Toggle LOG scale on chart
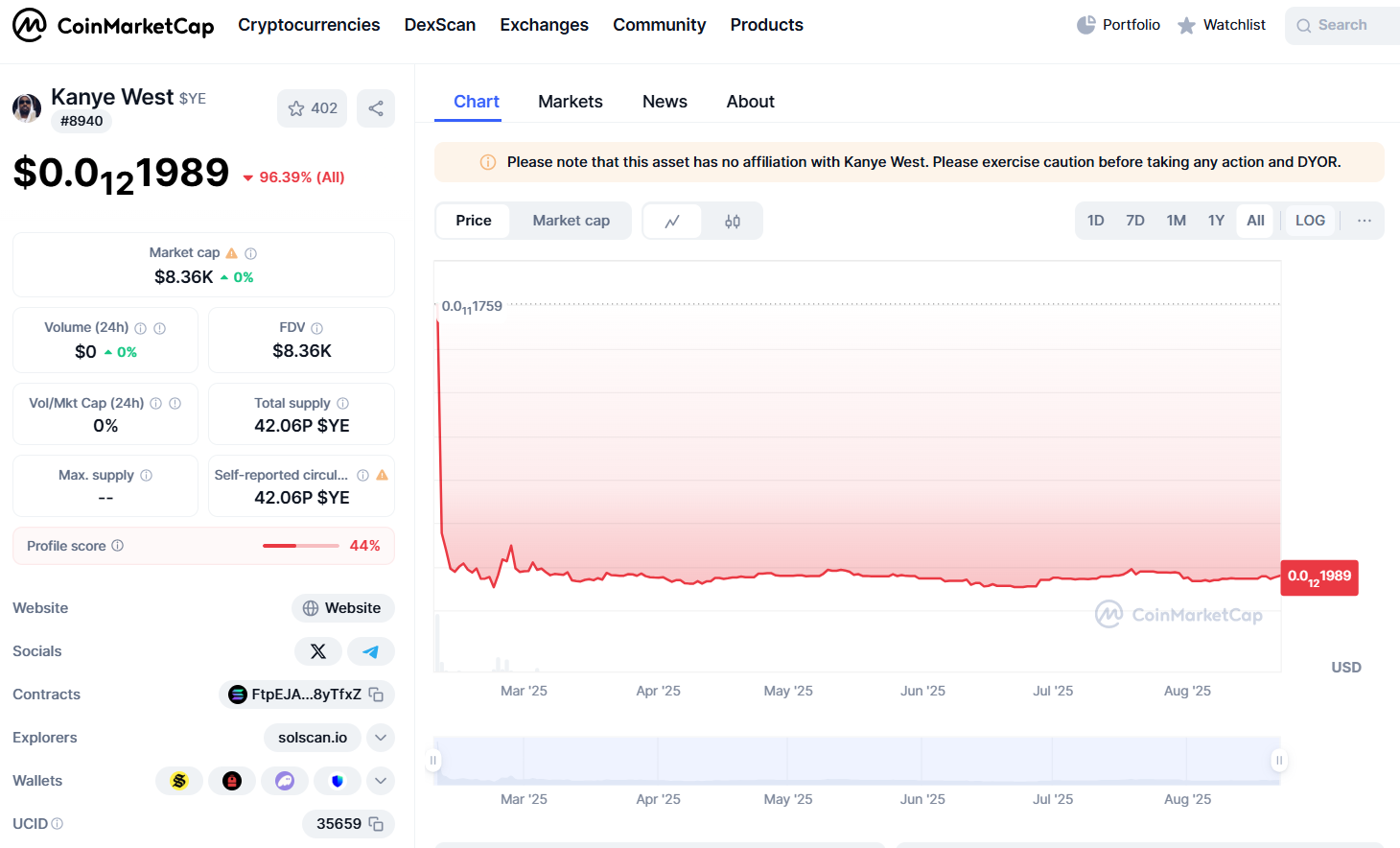The height and width of the screenshot is (848, 1400). pyautogui.click(x=1310, y=221)
